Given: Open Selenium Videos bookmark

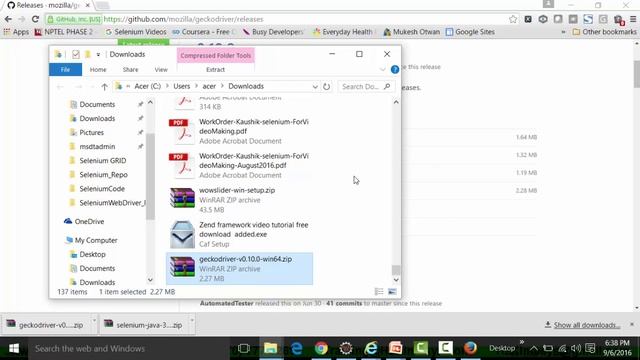Looking at the screenshot, I should click(136, 32).
